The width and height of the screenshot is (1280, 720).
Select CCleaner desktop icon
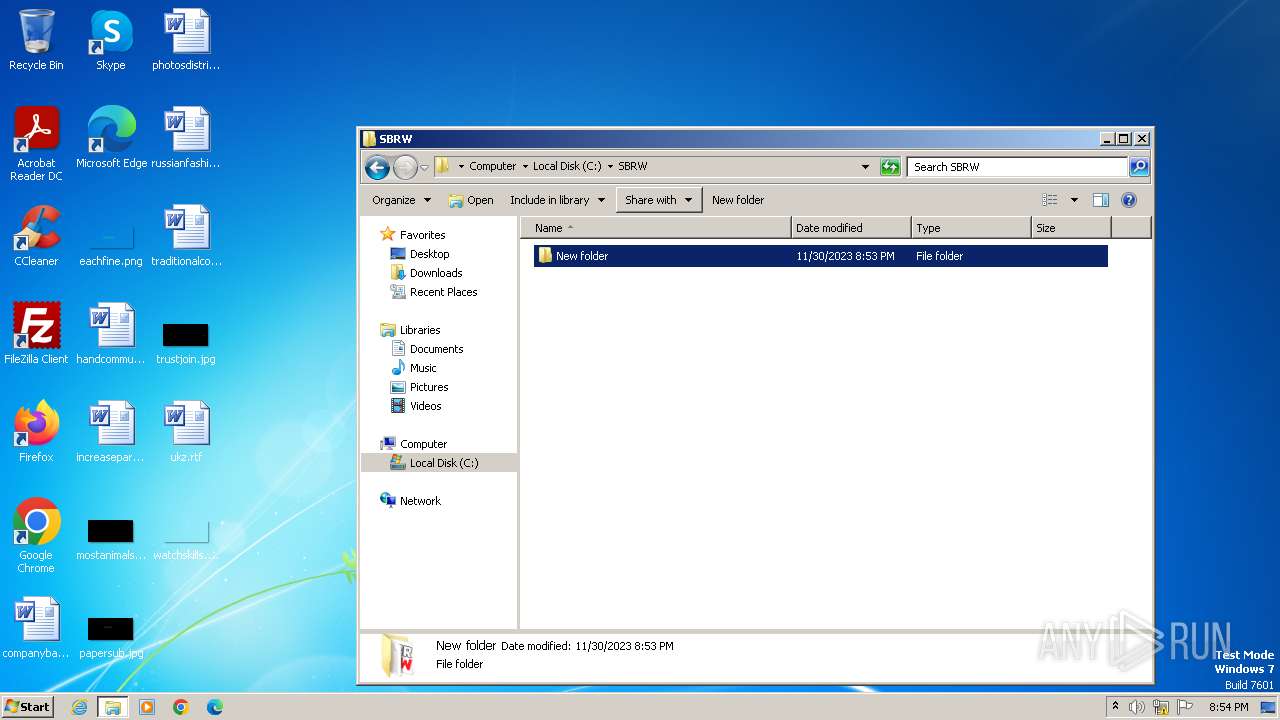(x=36, y=236)
